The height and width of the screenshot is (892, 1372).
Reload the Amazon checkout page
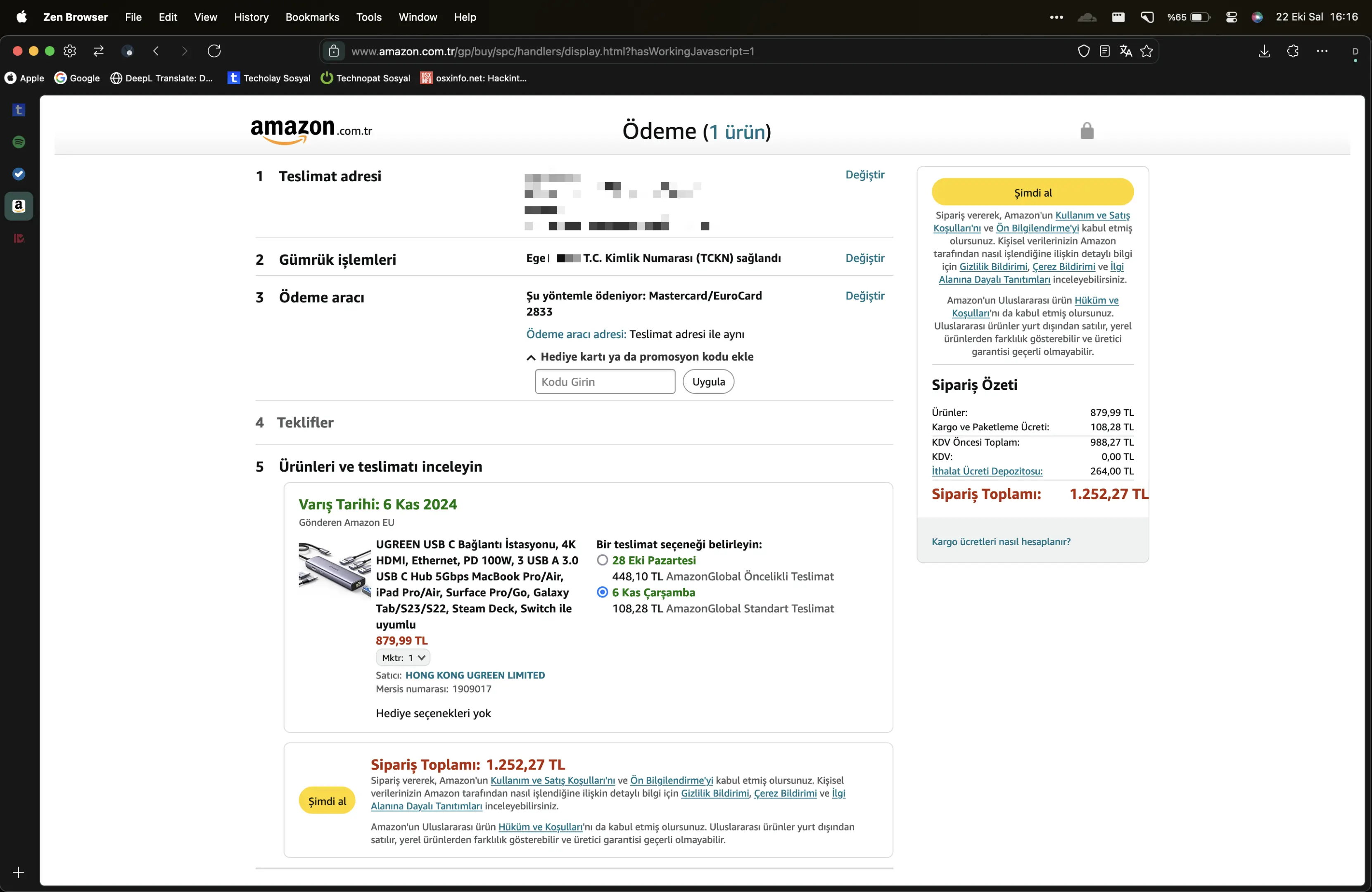[x=214, y=51]
